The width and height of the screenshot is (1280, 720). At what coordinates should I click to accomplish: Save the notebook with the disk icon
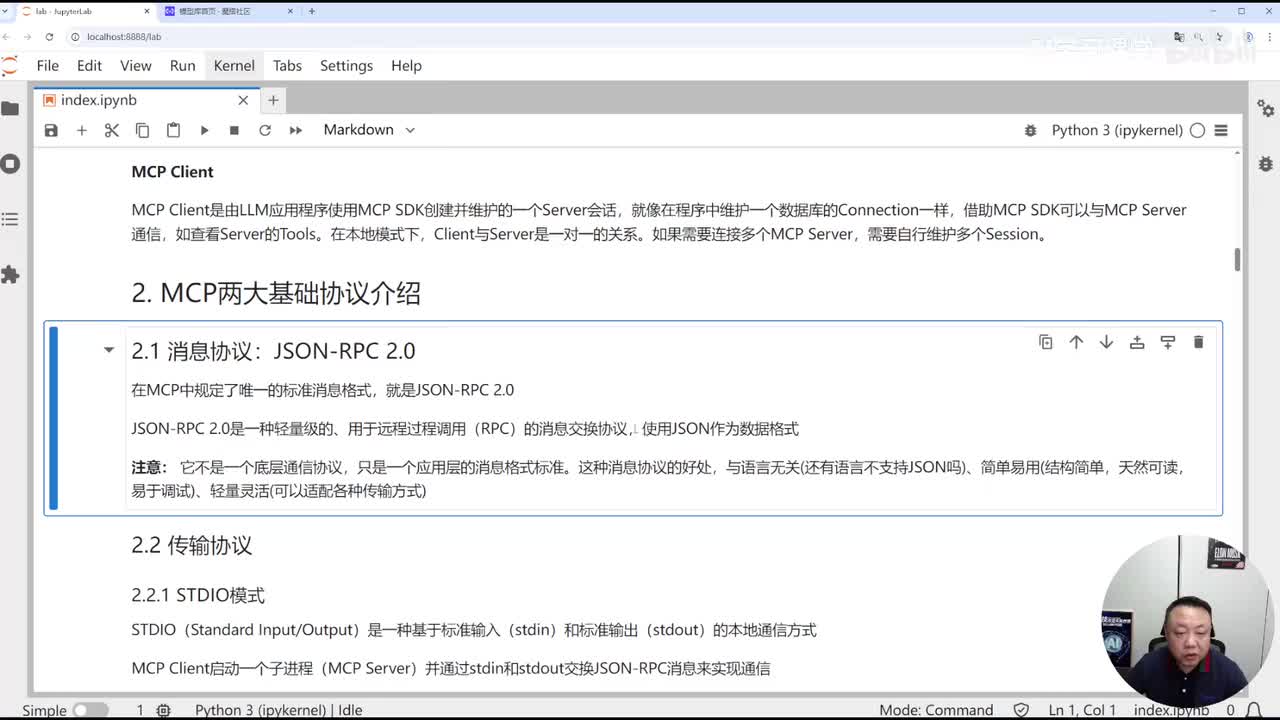(51, 130)
